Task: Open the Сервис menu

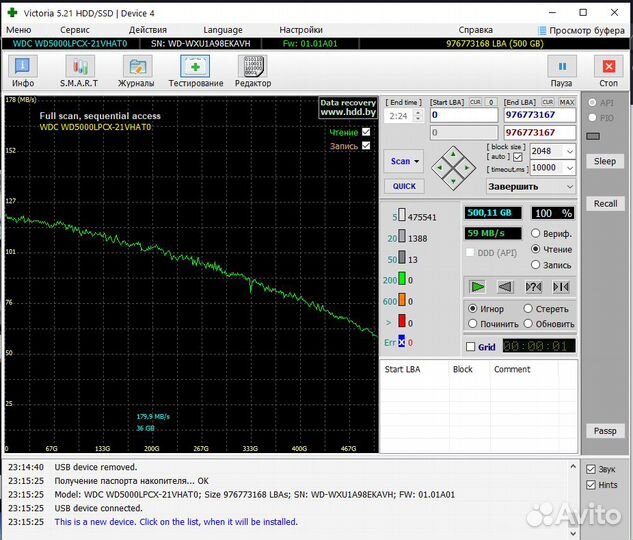Action: pos(74,30)
